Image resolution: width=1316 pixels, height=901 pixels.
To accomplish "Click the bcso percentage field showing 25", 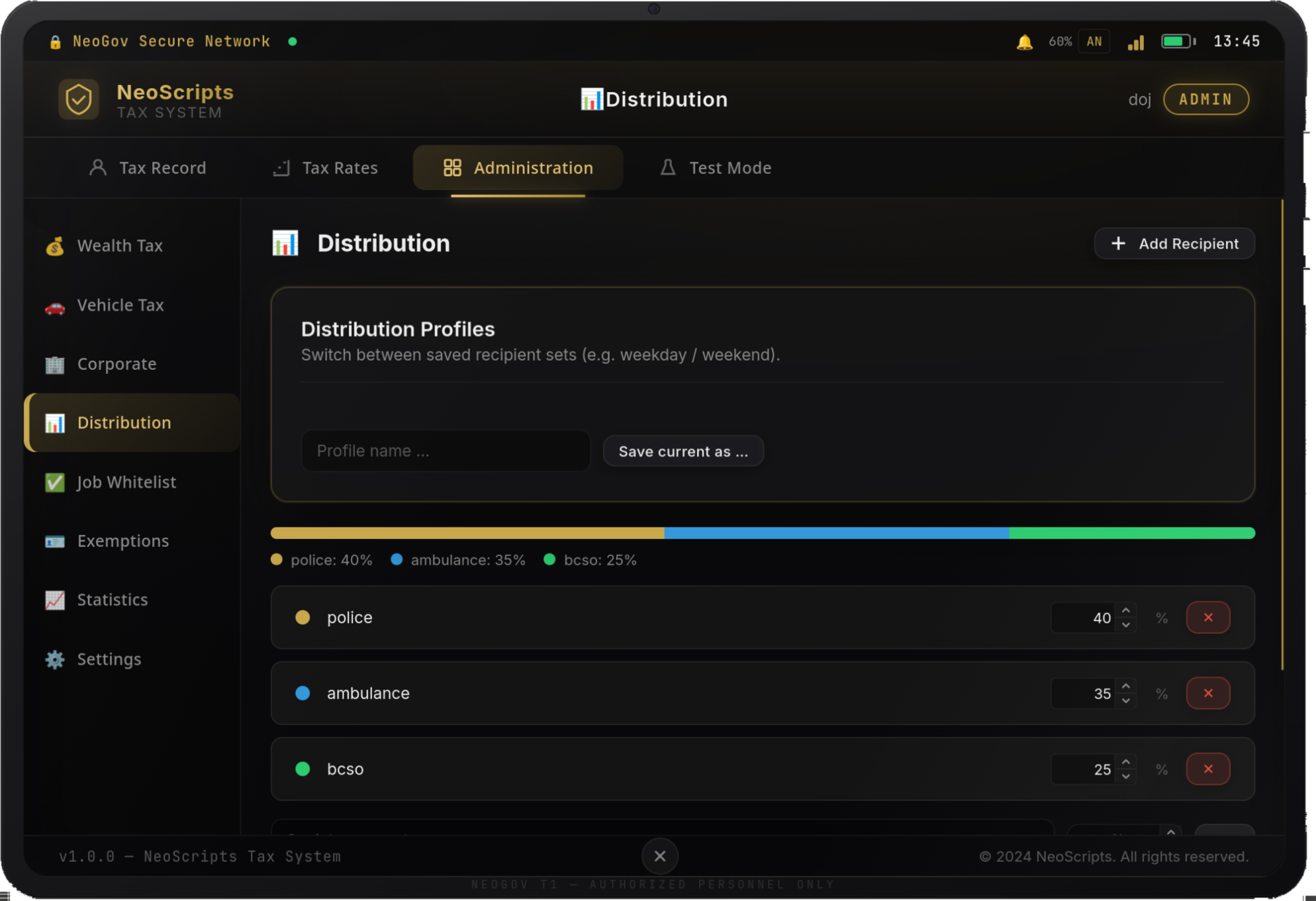I will (x=1093, y=769).
